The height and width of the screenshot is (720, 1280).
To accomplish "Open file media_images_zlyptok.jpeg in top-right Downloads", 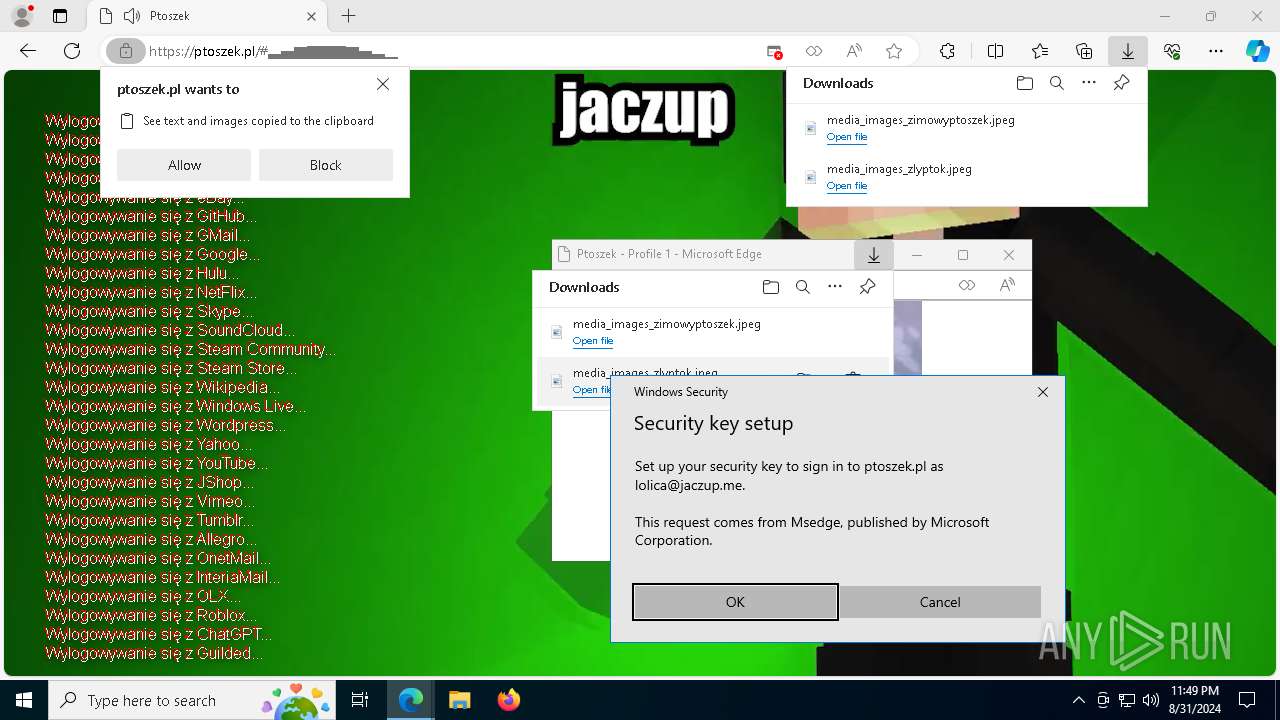I will [x=847, y=186].
